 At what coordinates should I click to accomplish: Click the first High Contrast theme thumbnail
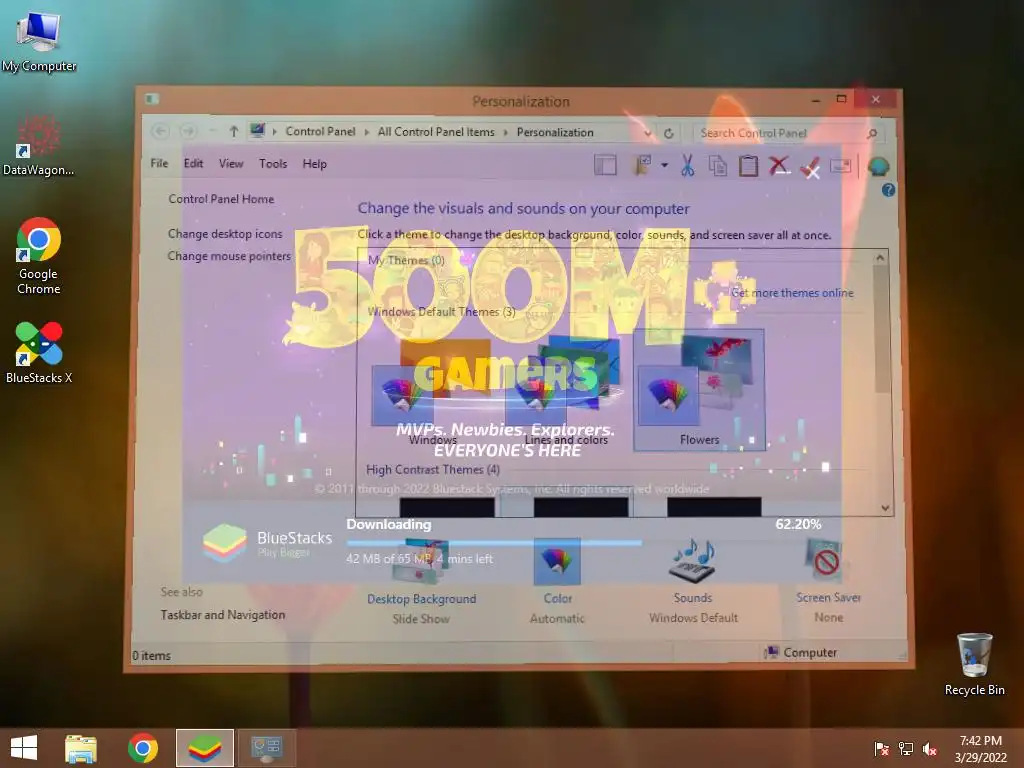(x=447, y=507)
